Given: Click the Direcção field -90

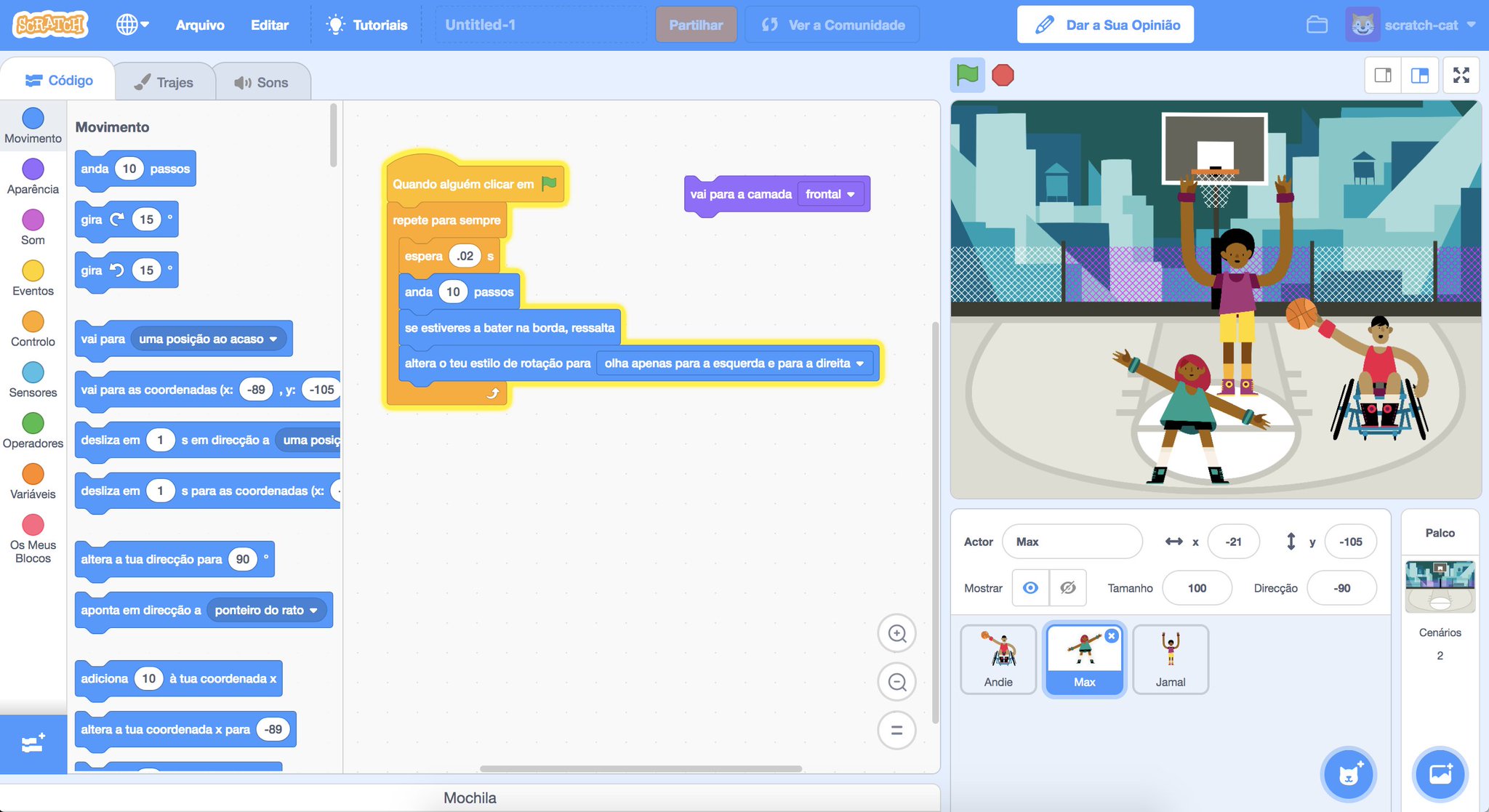Looking at the screenshot, I should click(1341, 588).
